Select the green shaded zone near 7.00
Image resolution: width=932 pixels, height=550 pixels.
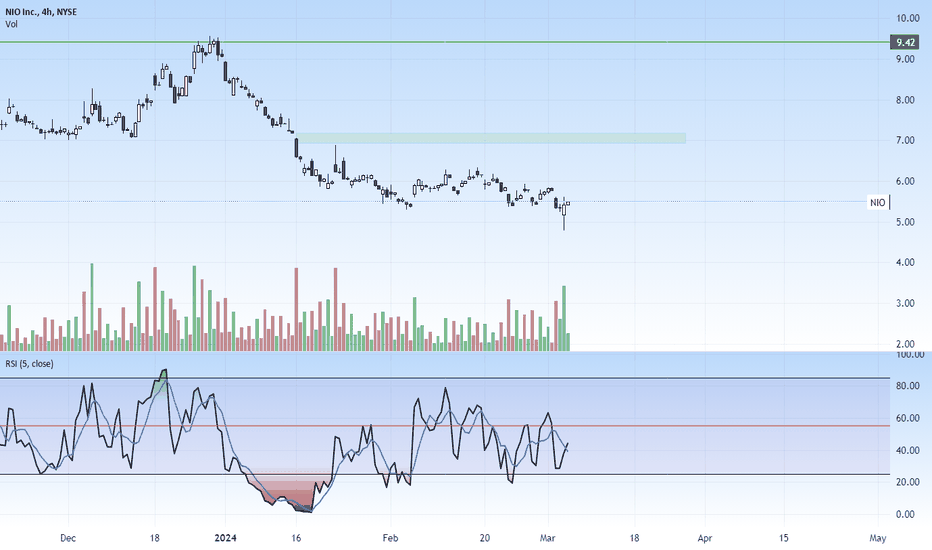(x=491, y=138)
